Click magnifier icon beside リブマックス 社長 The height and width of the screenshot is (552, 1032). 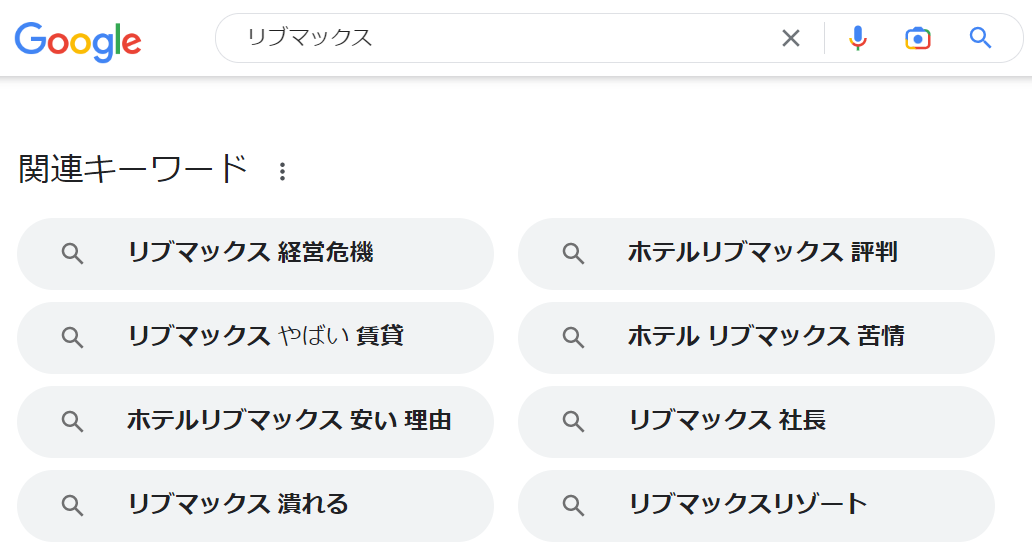pyautogui.click(x=573, y=422)
